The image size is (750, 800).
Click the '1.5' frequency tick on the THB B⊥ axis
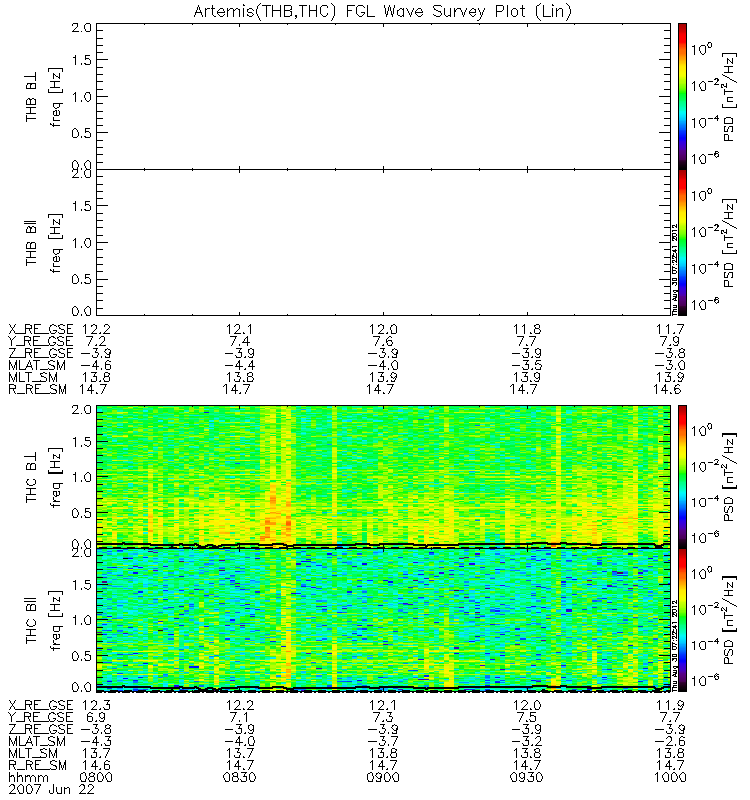pos(82,60)
